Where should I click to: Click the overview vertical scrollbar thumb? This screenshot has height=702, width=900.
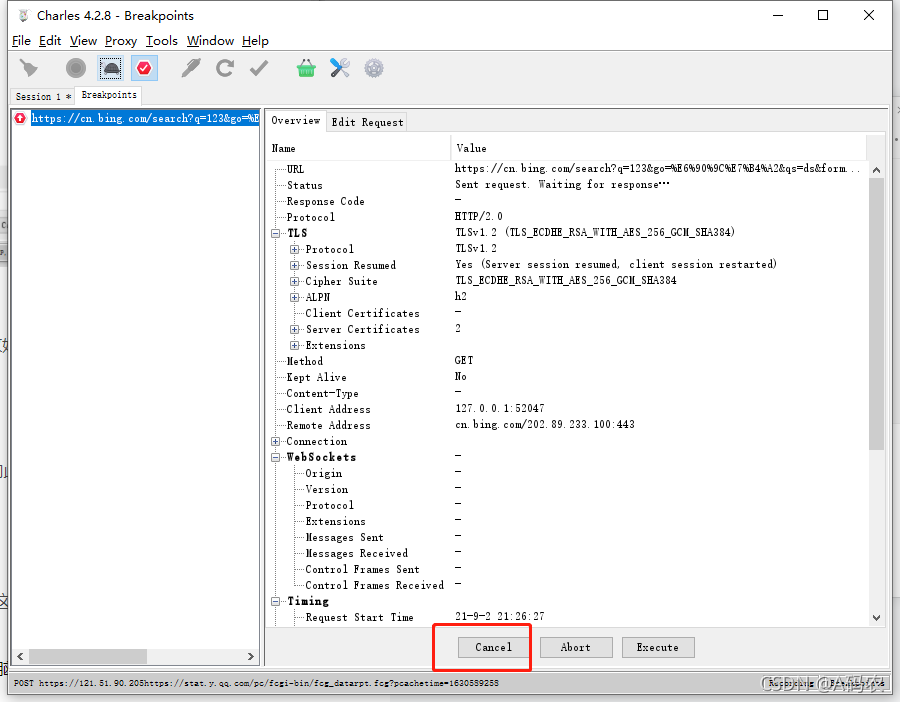[876, 313]
